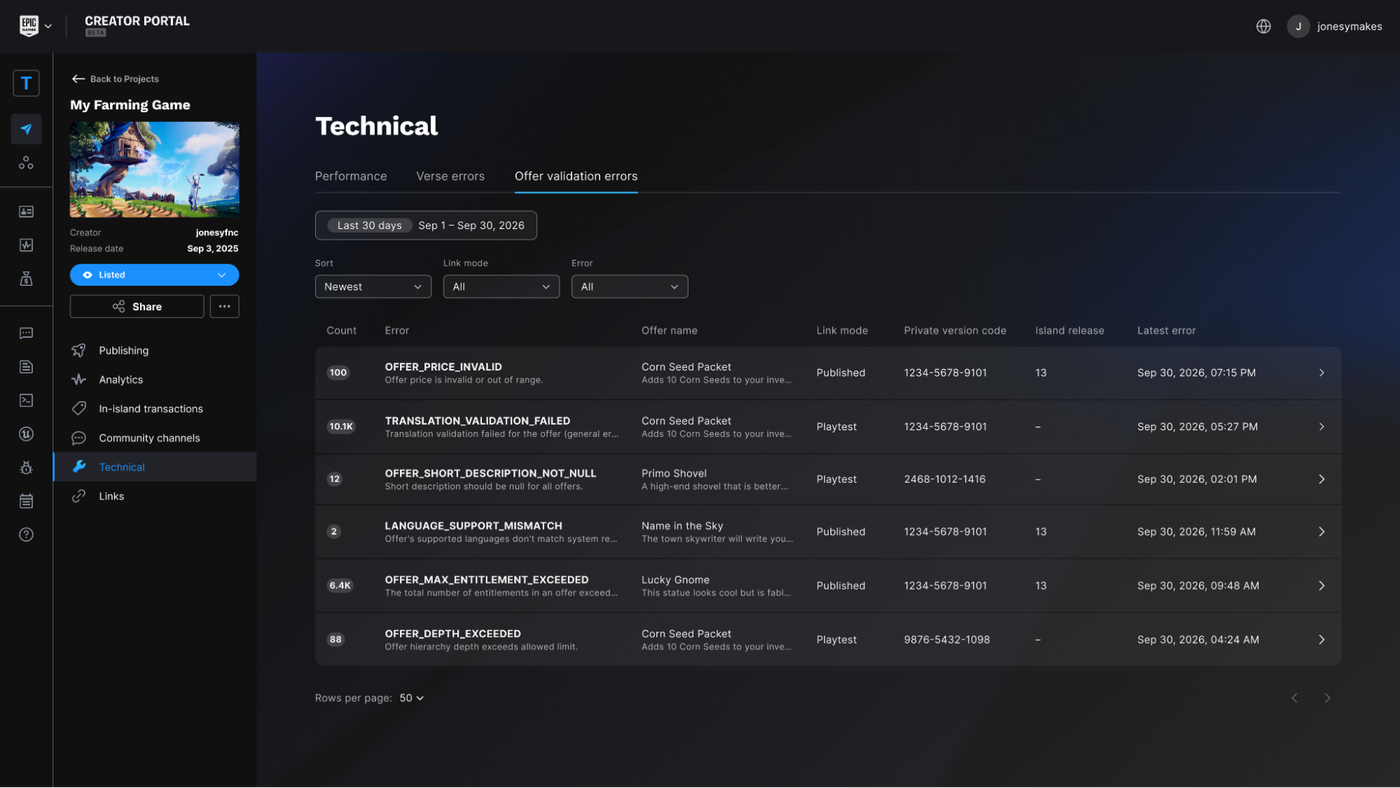This screenshot has height=788, width=1400.
Task: Open the three-circles teams icon in rail
Action: [26, 162]
